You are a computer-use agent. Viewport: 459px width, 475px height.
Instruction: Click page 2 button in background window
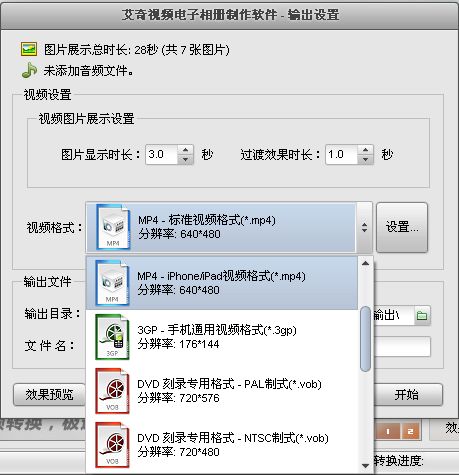click(x=410, y=431)
